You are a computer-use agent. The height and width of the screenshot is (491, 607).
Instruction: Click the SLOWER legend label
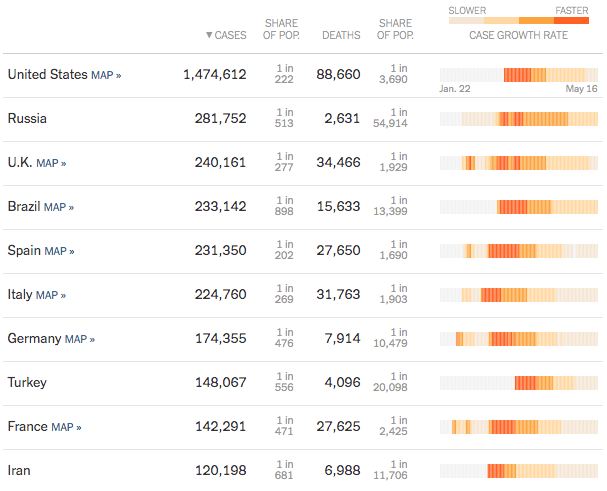[467, 10]
